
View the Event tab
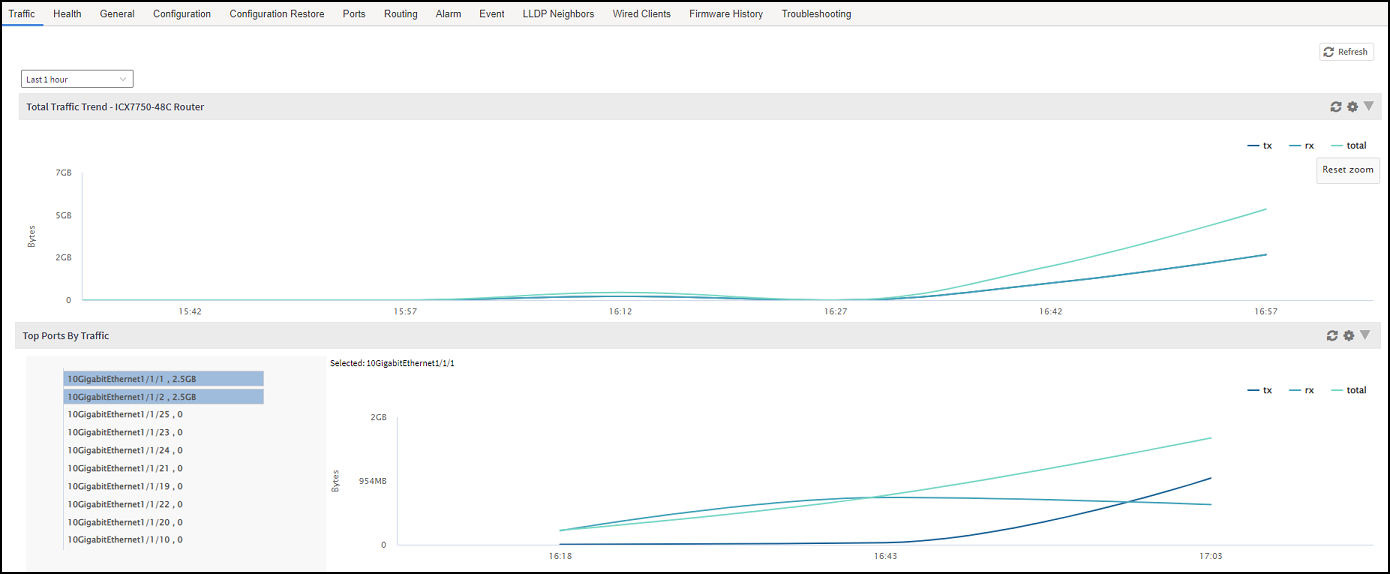(x=492, y=14)
